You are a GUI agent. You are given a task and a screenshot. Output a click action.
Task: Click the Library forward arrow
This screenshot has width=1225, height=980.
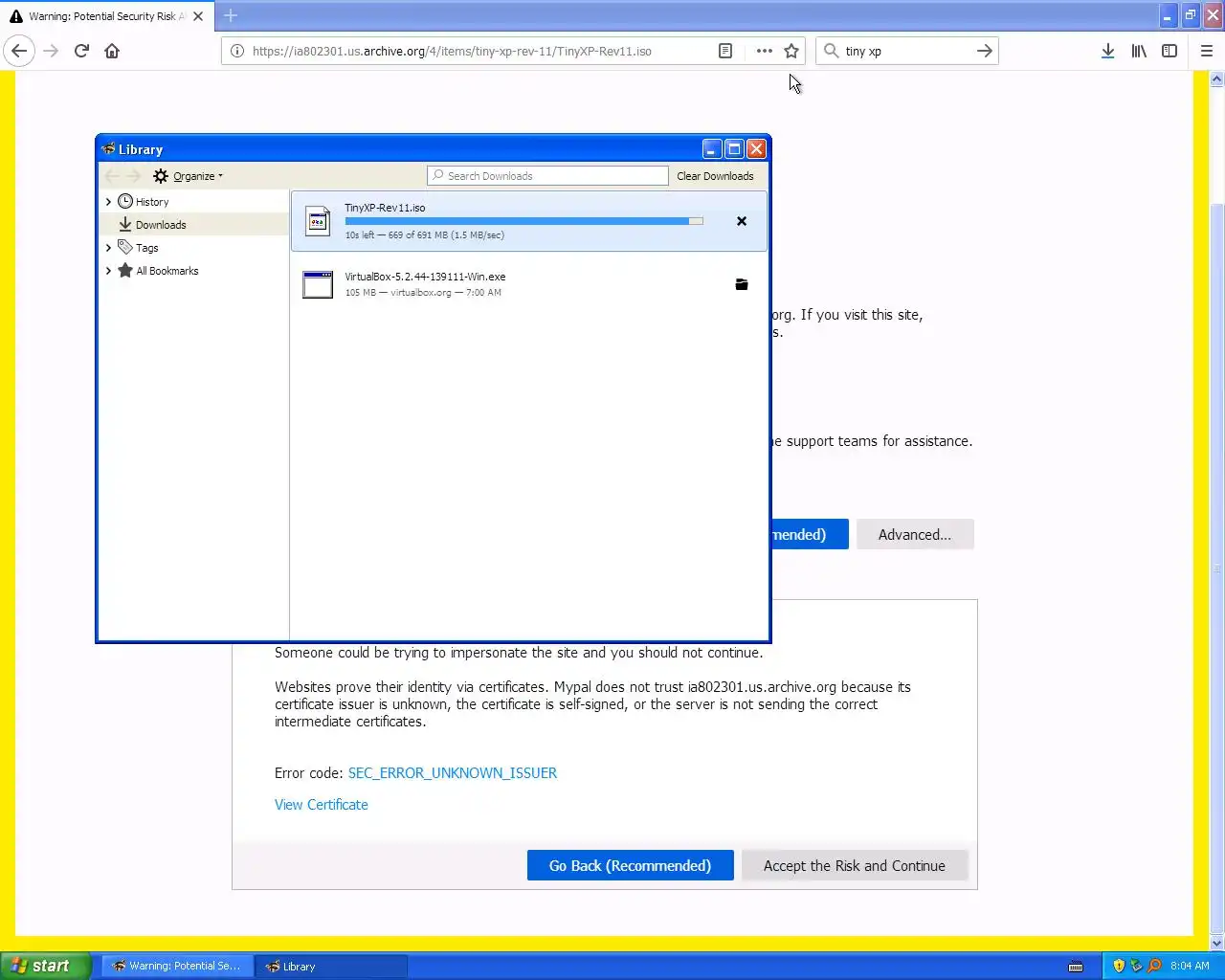tap(134, 176)
